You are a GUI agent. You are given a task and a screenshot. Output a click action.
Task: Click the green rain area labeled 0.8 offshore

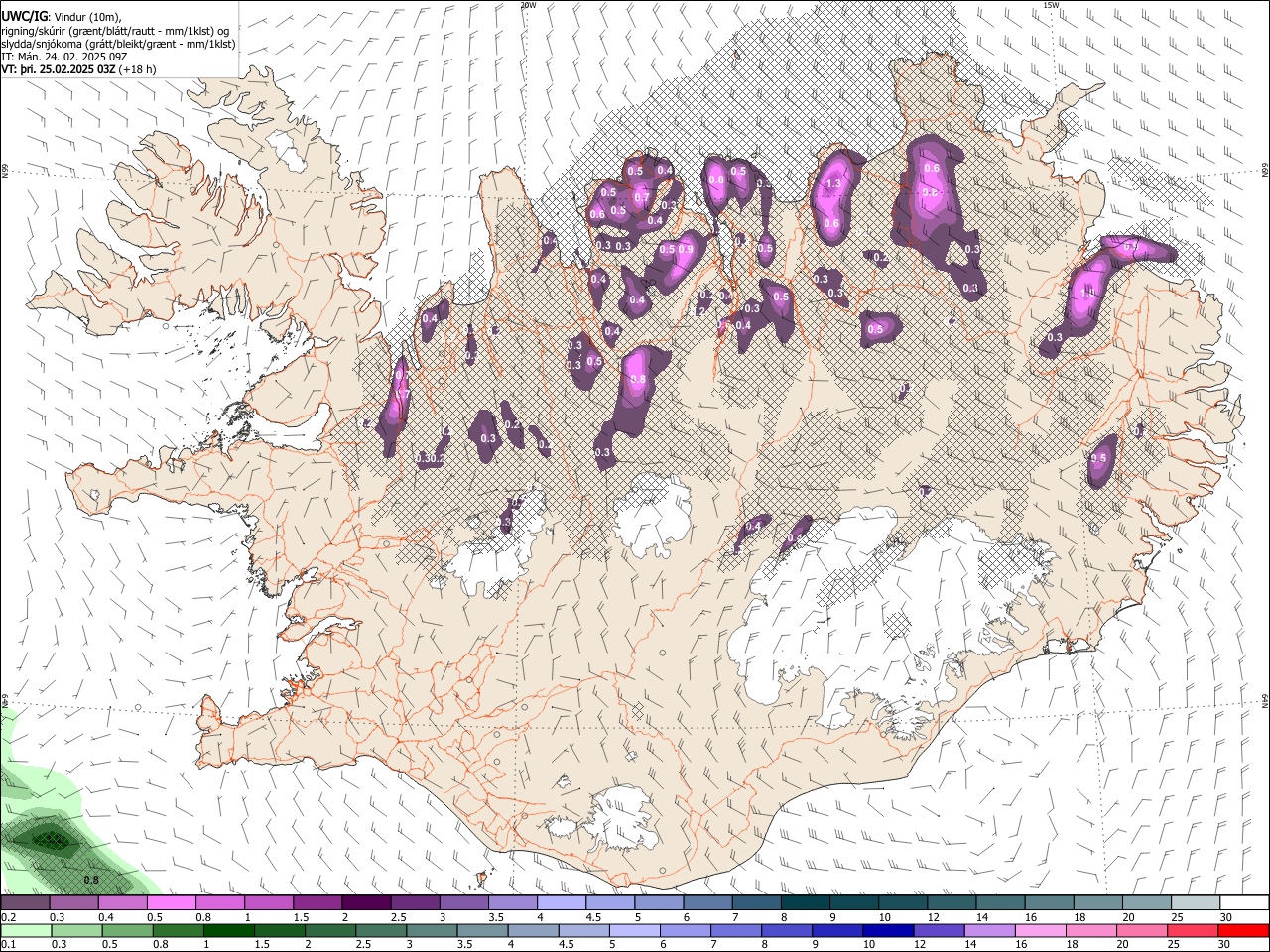(90, 880)
